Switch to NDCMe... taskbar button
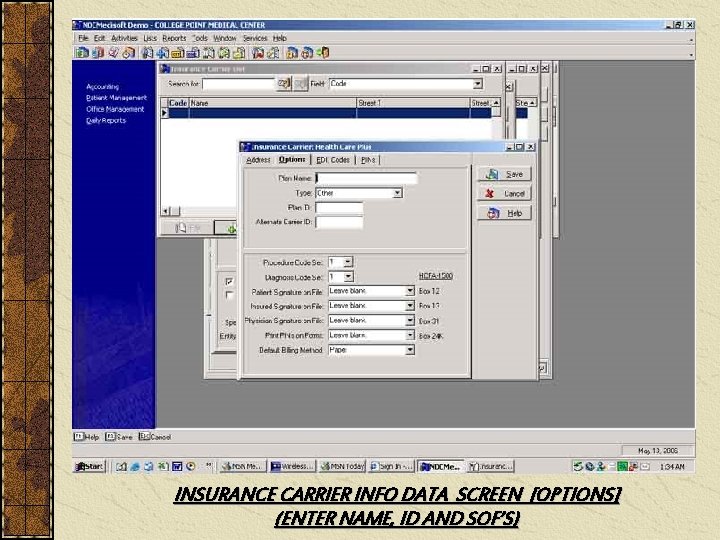Screen dimensions: 720x540 [x=441, y=467]
